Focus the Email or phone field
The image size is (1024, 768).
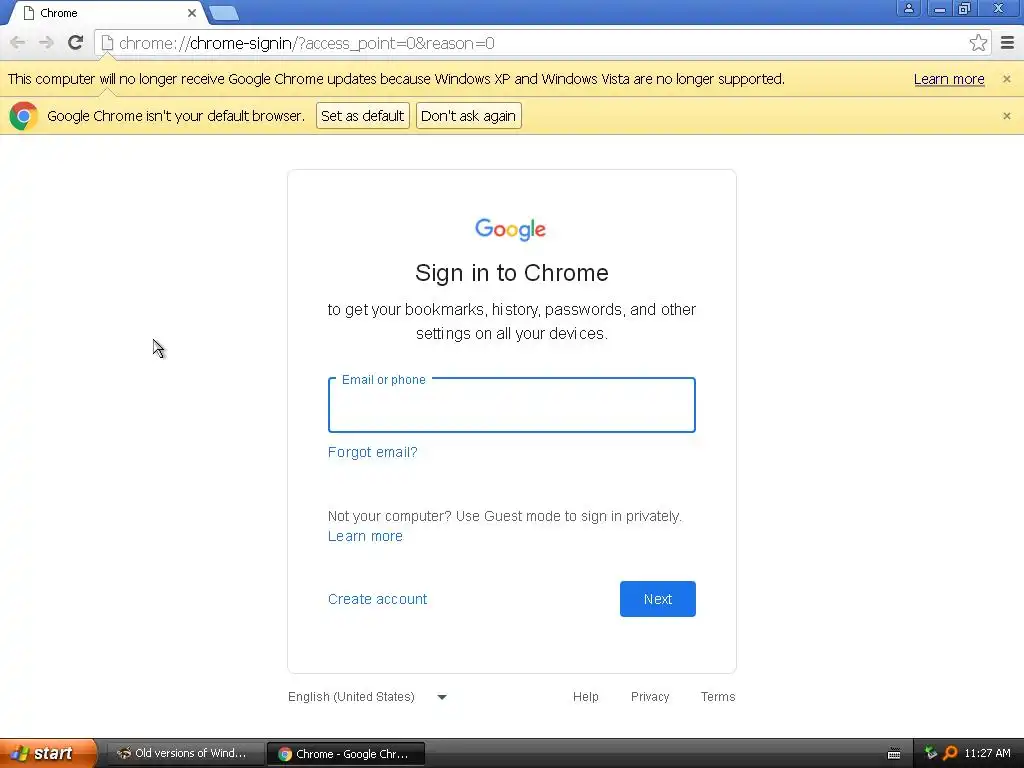tap(511, 405)
